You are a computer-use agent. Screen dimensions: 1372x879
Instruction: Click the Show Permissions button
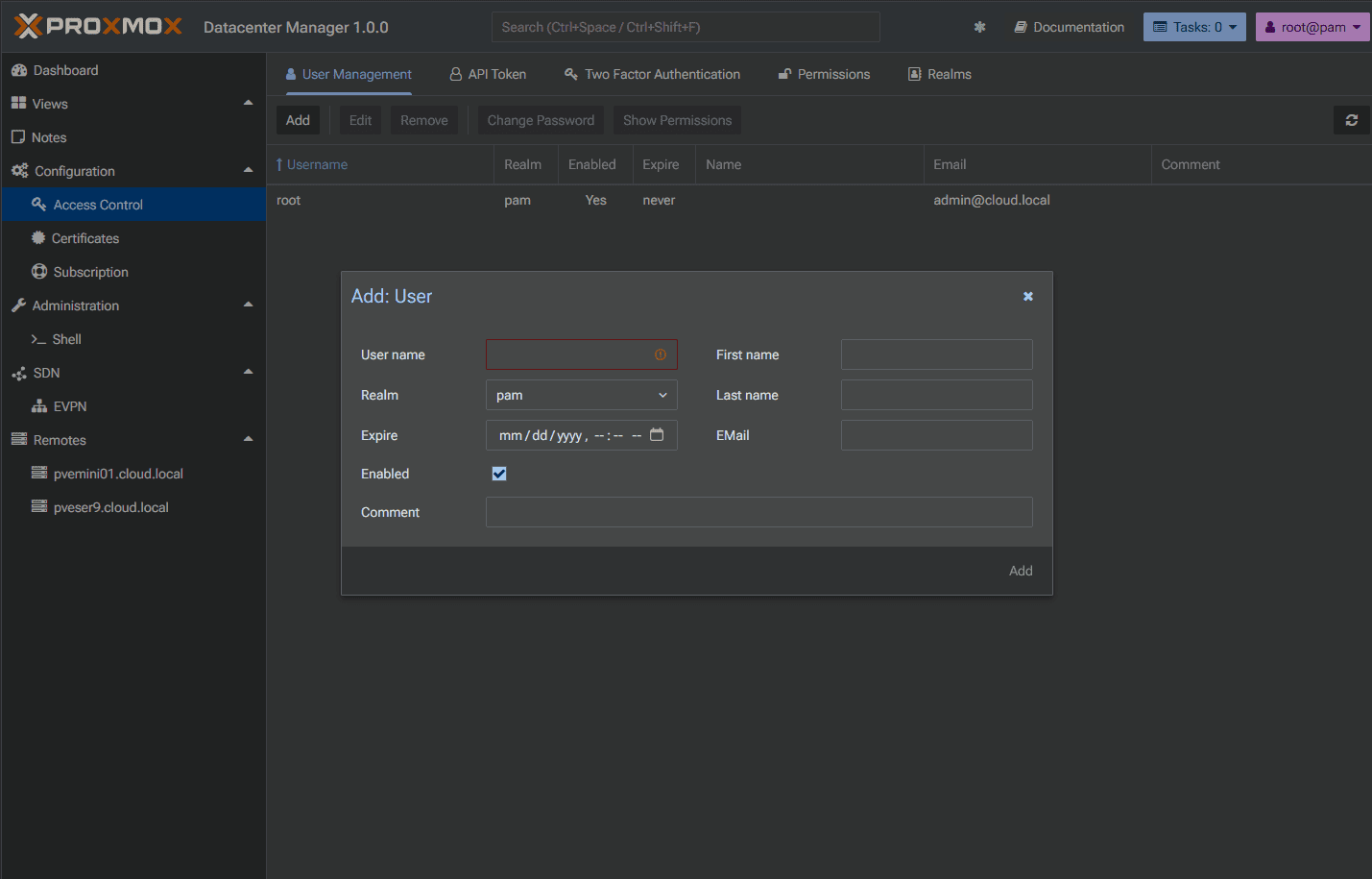(x=677, y=119)
